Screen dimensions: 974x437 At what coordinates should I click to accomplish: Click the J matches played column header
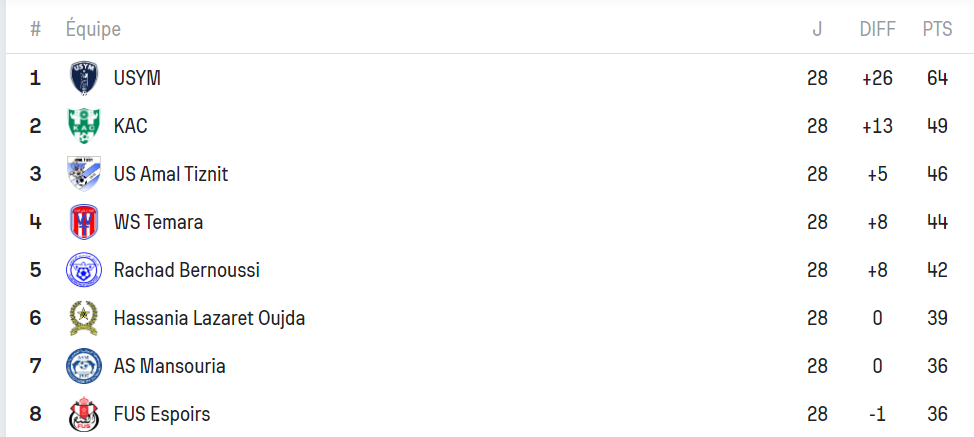[817, 29]
